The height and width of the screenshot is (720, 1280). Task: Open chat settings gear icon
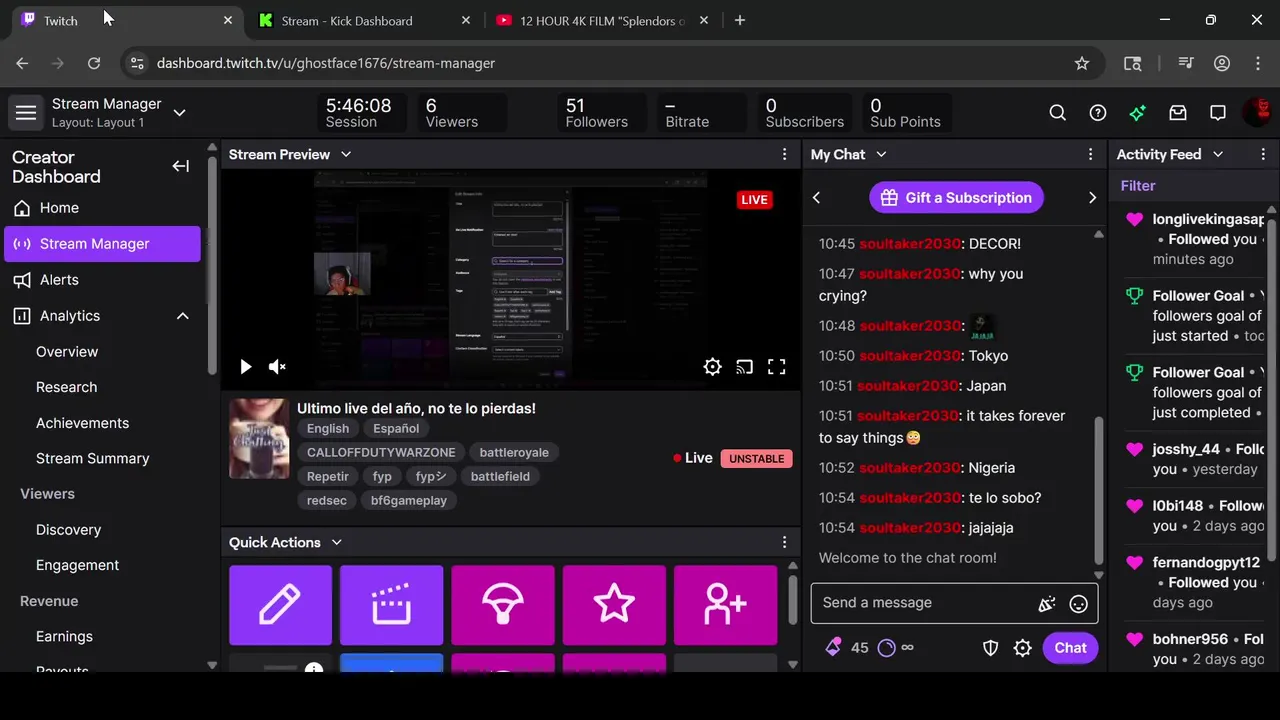(1022, 648)
